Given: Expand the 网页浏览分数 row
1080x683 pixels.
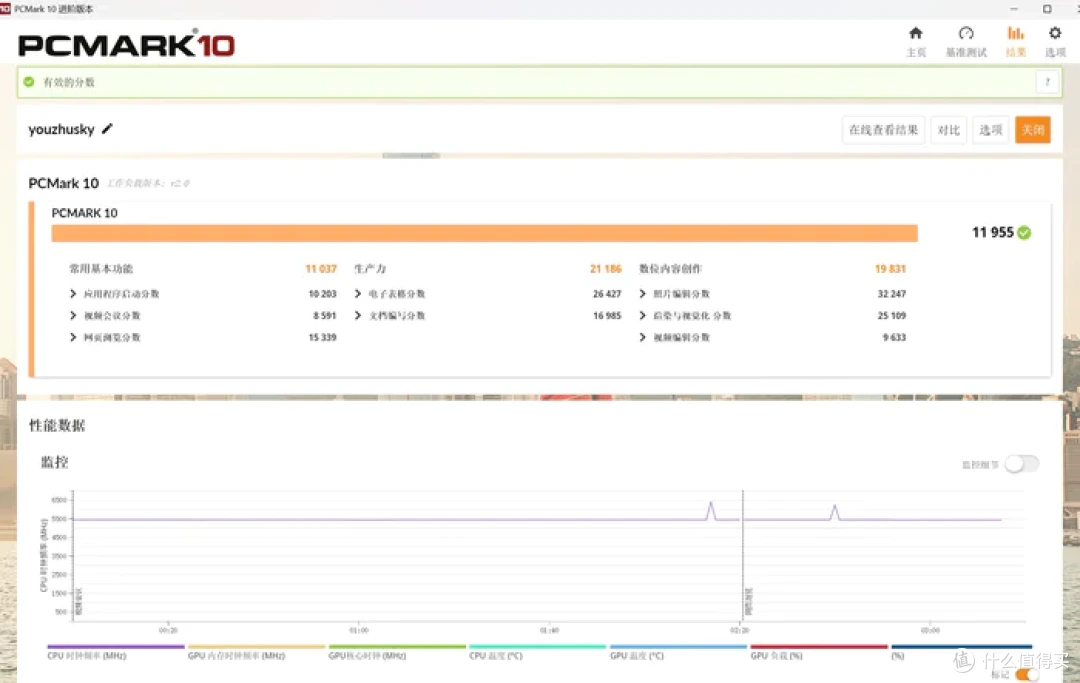Looking at the screenshot, I should coord(73,337).
